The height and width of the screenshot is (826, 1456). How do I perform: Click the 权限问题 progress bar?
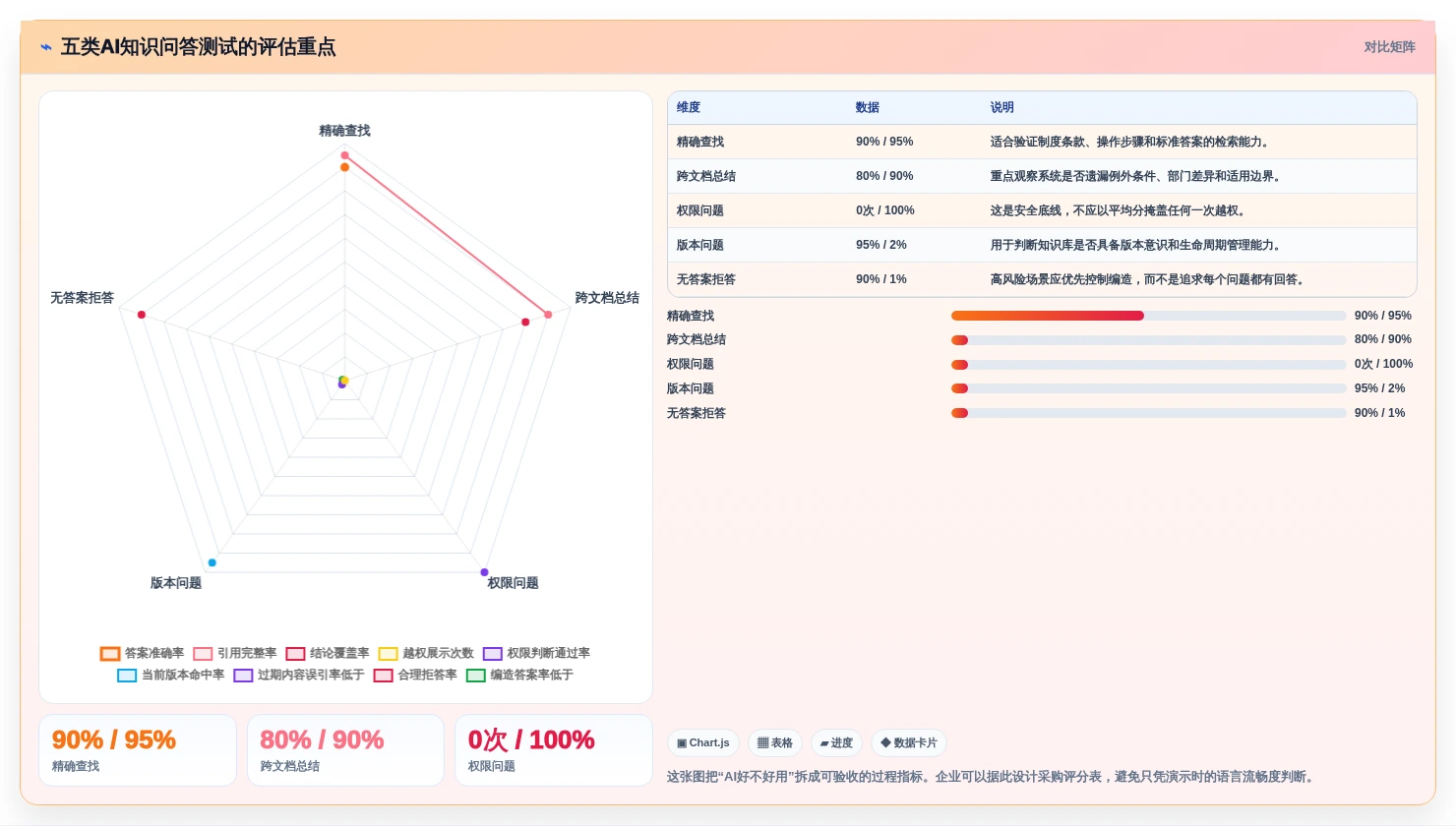tap(1148, 365)
